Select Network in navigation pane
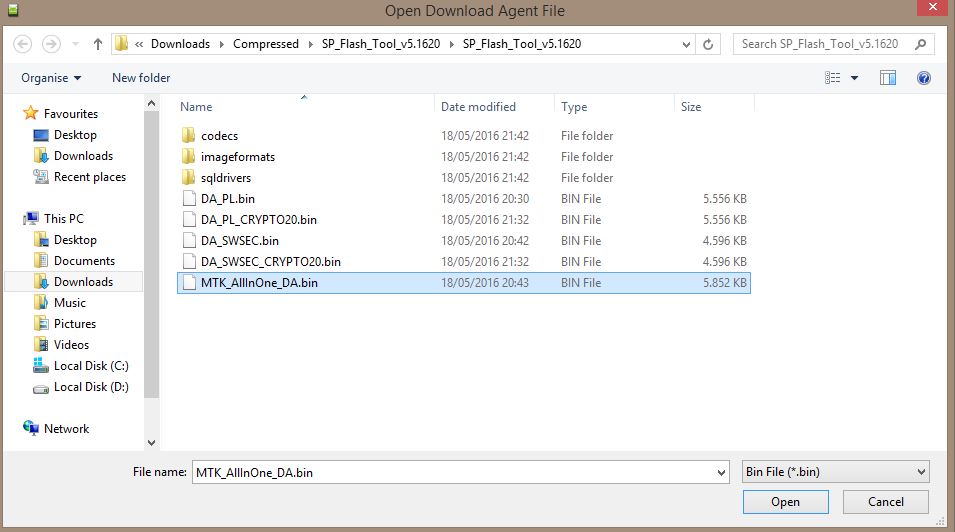Screen dimensions: 955x532 pos(66,429)
